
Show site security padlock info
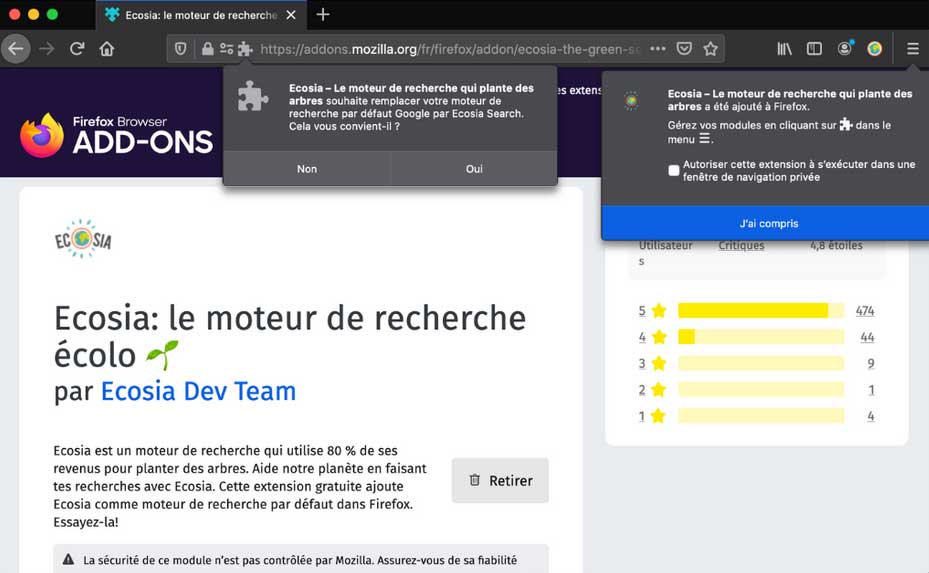[x=207, y=49]
